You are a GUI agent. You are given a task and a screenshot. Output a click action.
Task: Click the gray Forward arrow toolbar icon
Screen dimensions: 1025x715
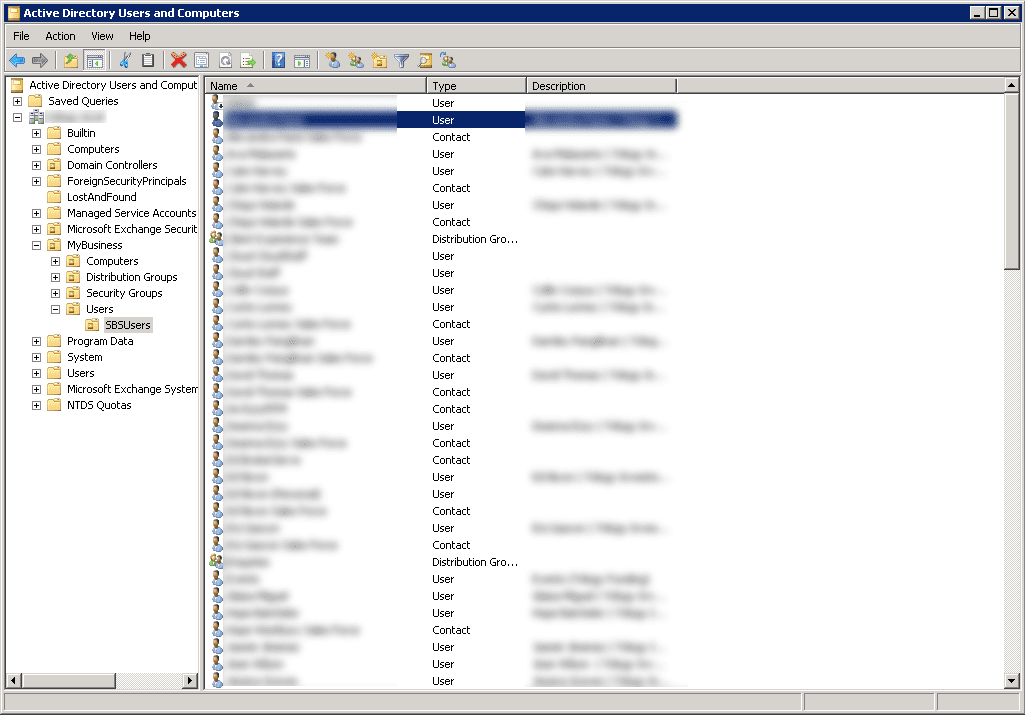[x=40, y=61]
